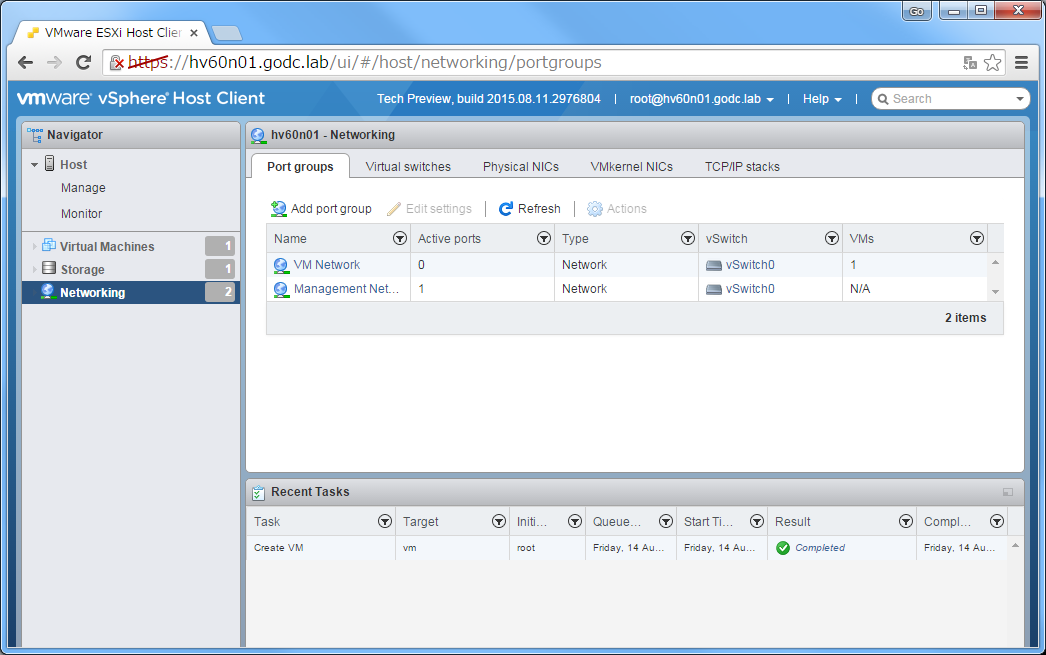Select Monitor under Host in Navigator

(81, 214)
